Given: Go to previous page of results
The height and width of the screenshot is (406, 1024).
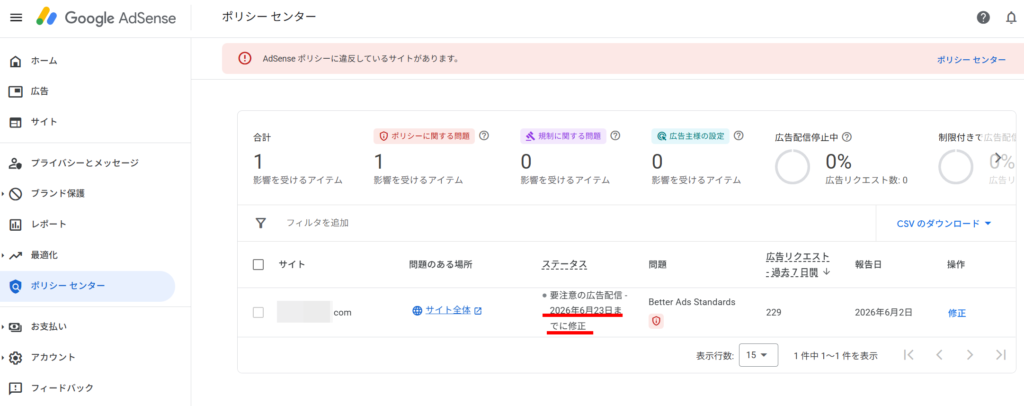Looking at the screenshot, I should (x=939, y=354).
